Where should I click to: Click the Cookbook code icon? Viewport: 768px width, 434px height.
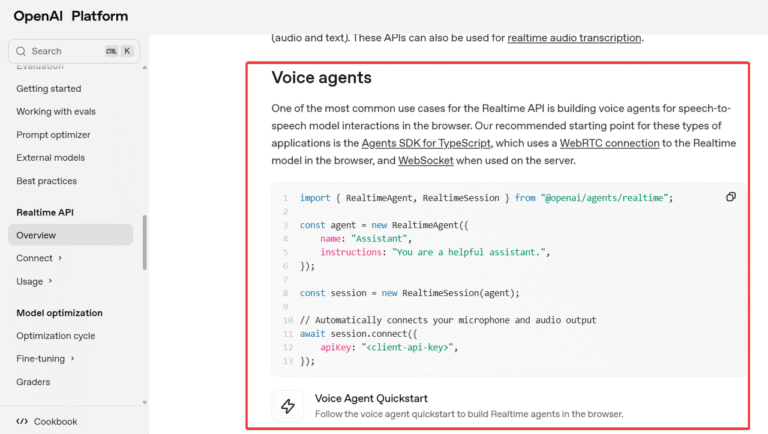coord(22,421)
